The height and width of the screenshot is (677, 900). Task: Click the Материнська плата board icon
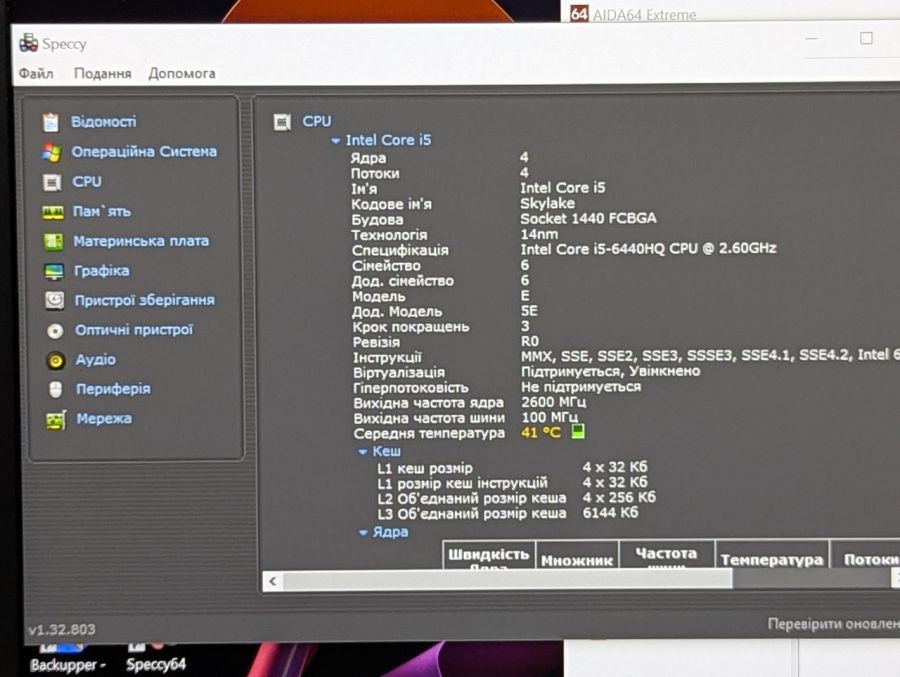(x=53, y=241)
